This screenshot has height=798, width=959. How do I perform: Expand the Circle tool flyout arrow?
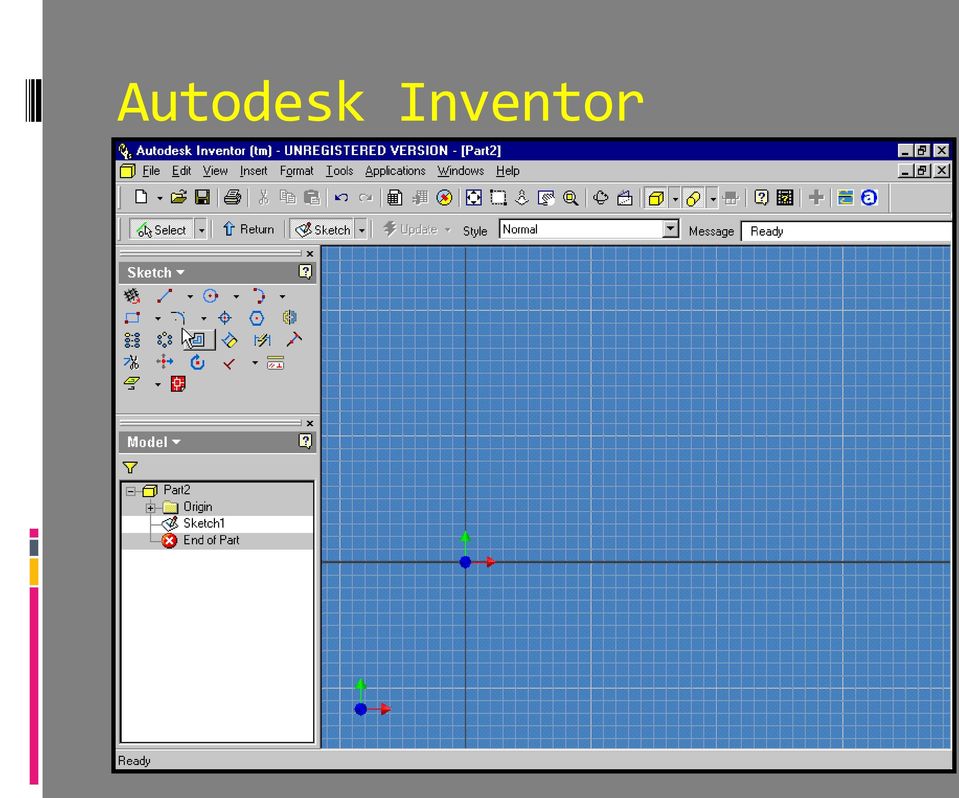(x=236, y=297)
